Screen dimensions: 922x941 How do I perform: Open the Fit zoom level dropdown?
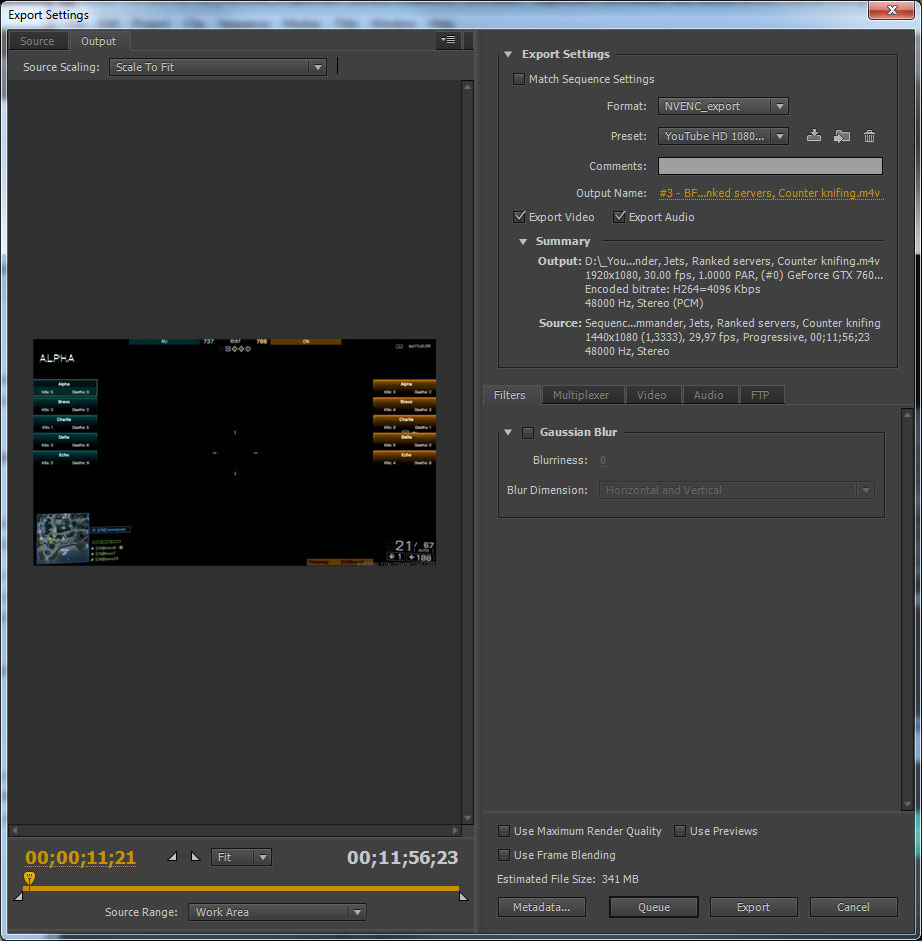241,857
